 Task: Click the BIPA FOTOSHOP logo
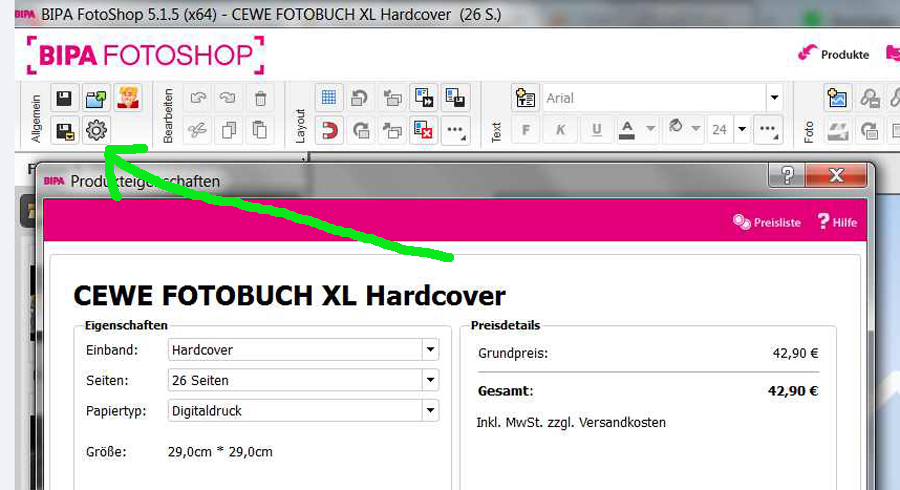[x=145, y=55]
